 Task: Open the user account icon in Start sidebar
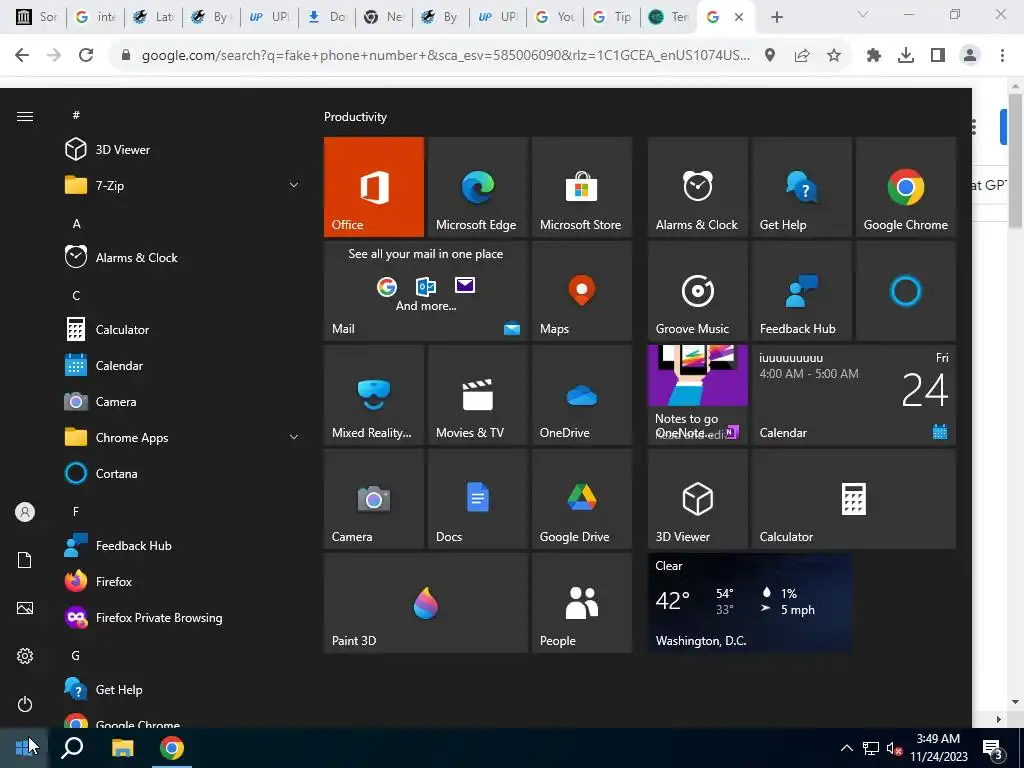pyautogui.click(x=25, y=512)
